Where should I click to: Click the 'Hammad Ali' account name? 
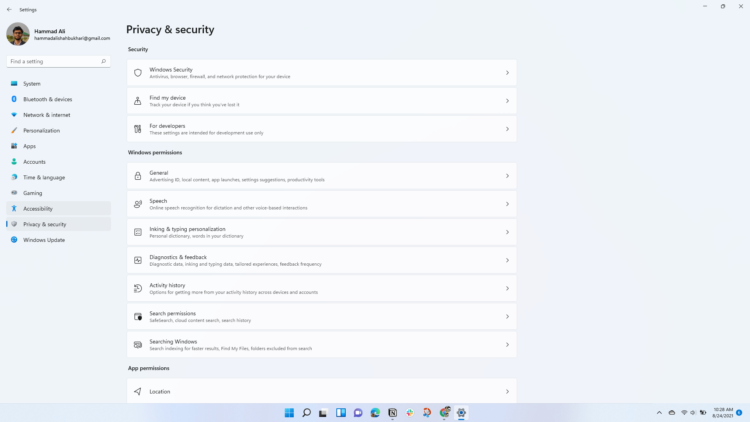pos(50,31)
